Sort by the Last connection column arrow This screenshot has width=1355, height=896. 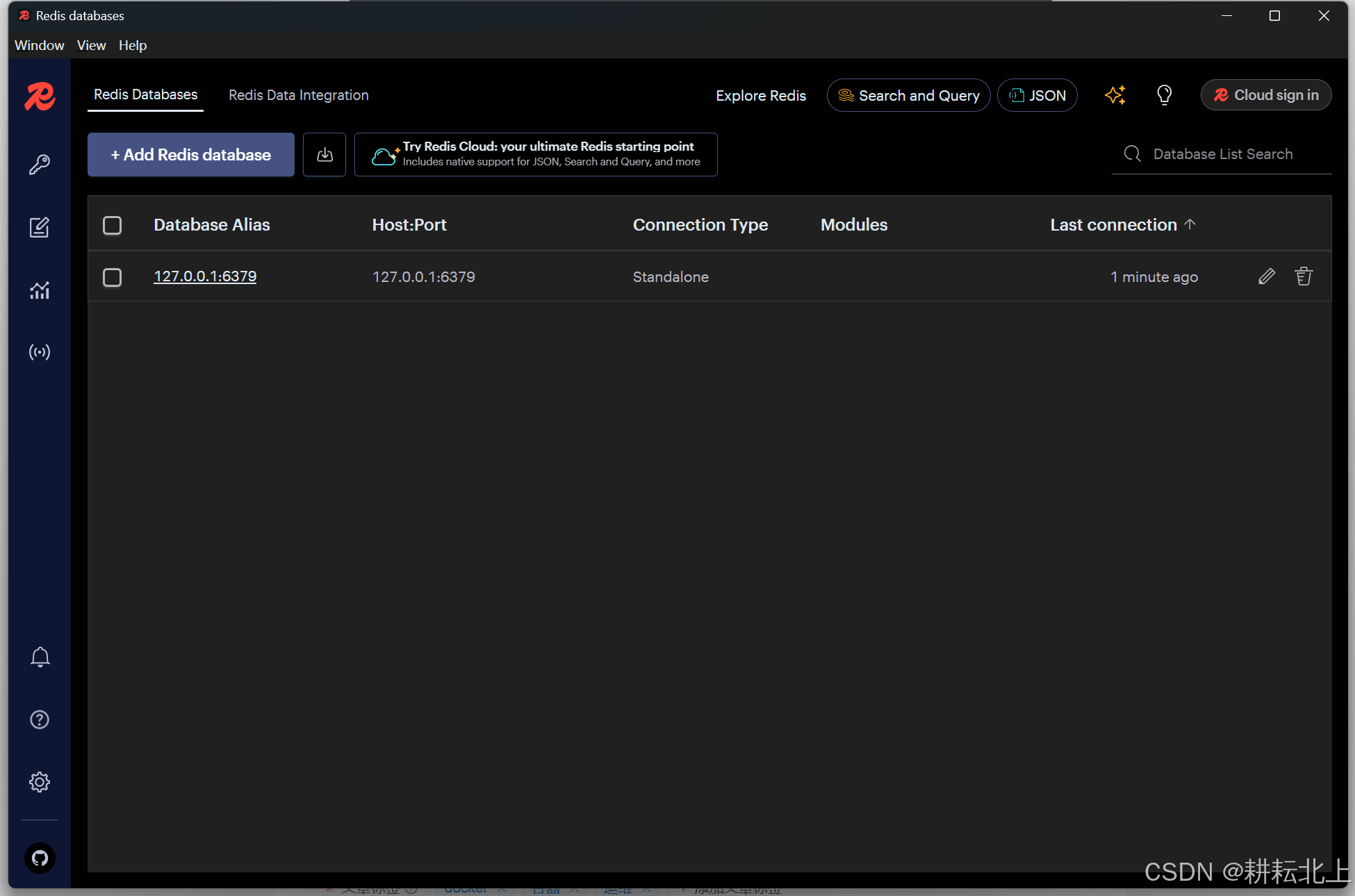(1190, 224)
